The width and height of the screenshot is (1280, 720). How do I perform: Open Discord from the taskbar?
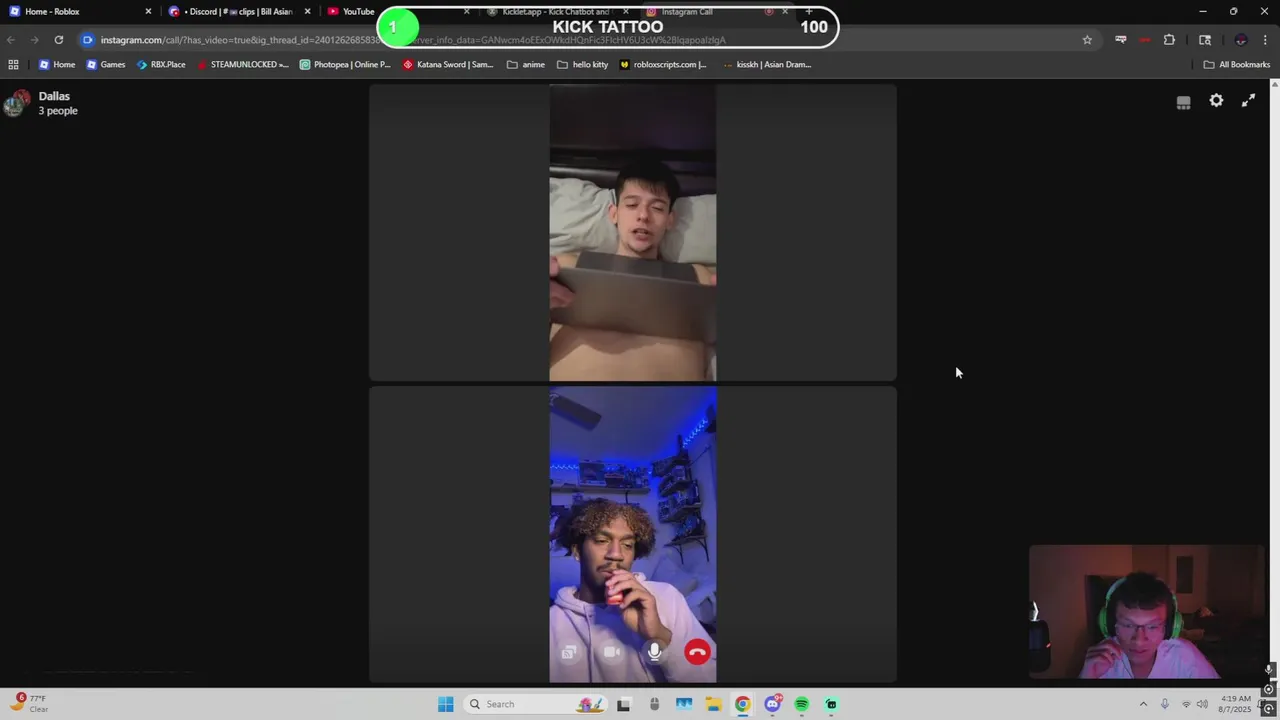point(772,704)
